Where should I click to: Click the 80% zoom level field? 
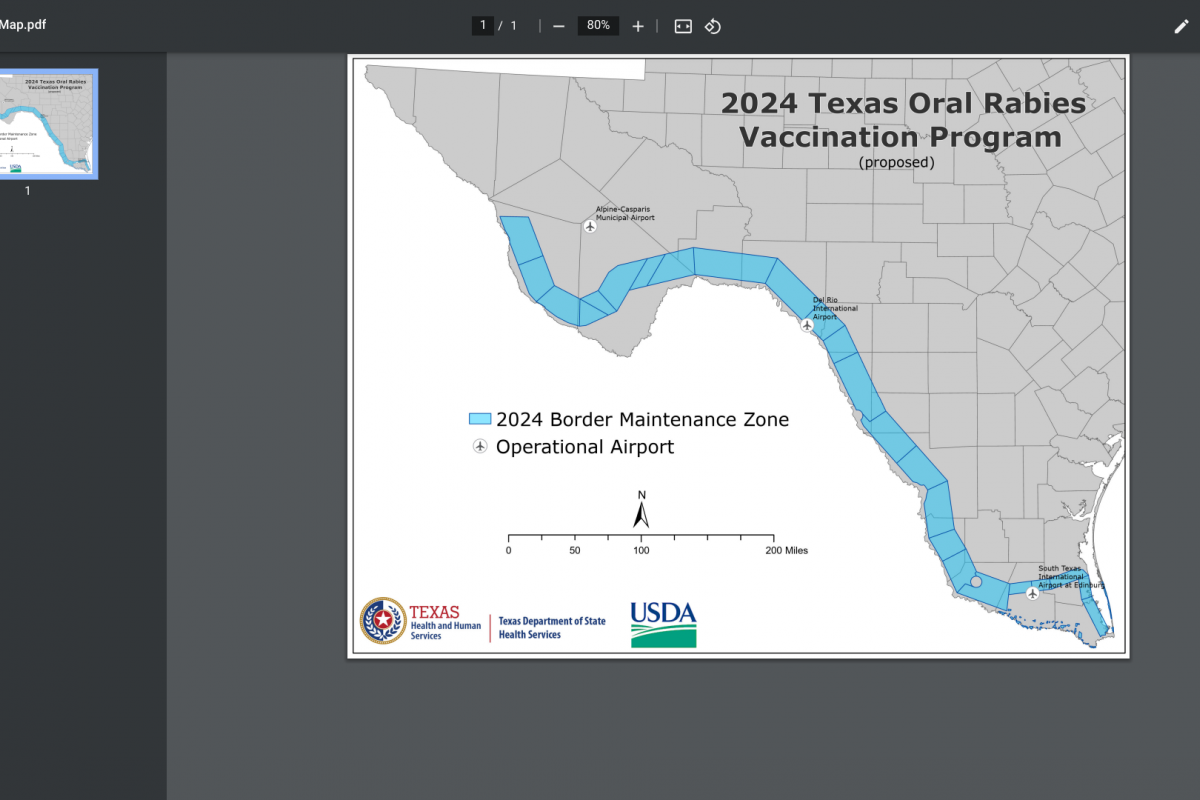[x=598, y=26]
